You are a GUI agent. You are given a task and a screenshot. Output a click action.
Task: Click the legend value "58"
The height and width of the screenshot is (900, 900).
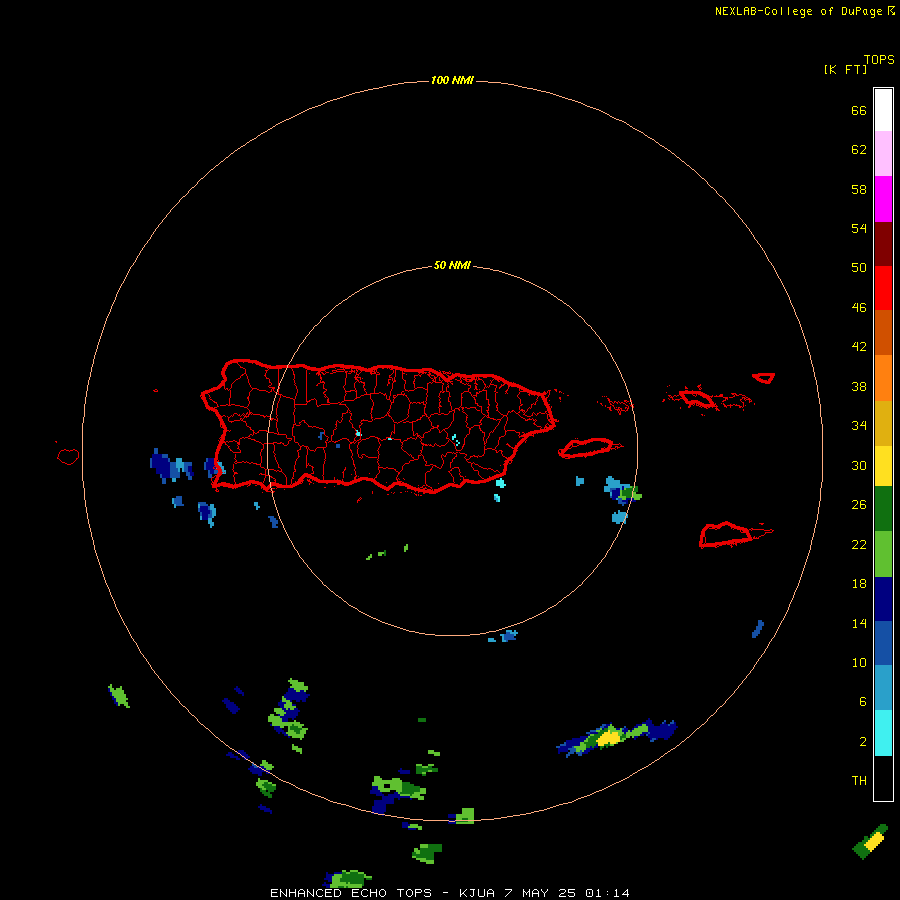[x=859, y=189]
